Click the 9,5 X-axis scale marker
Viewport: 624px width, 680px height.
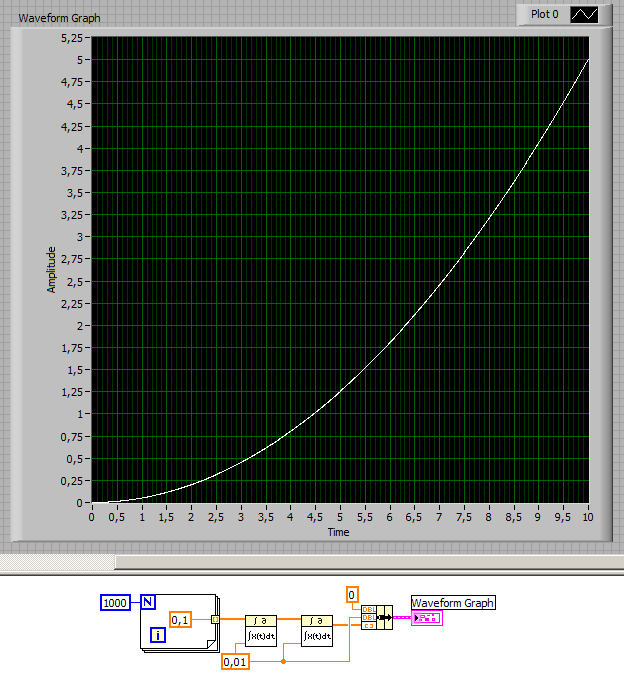pyautogui.click(x=562, y=517)
